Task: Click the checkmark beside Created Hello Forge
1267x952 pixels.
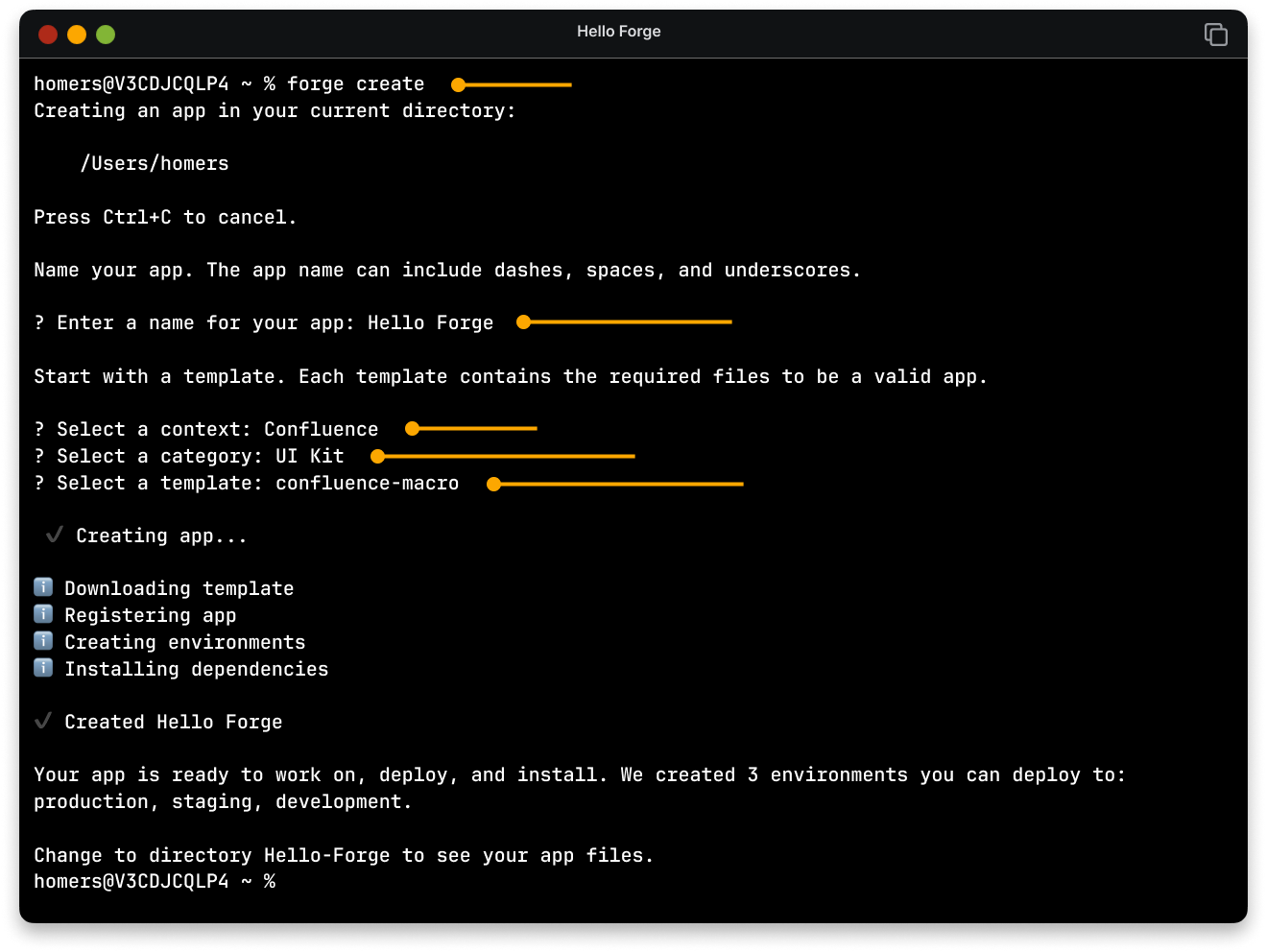Action: pyautogui.click(x=43, y=721)
